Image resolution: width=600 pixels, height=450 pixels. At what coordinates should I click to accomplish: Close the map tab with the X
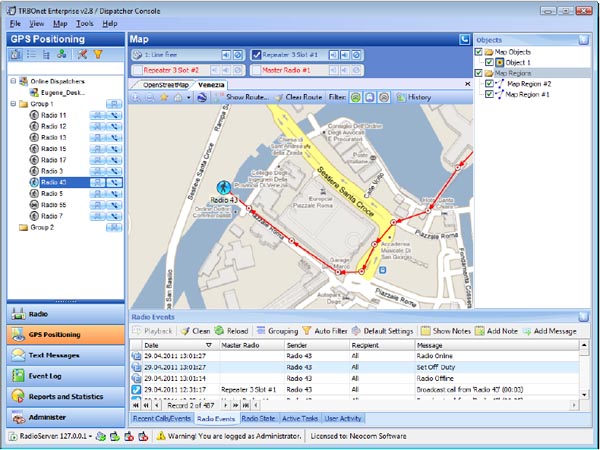coord(467,84)
